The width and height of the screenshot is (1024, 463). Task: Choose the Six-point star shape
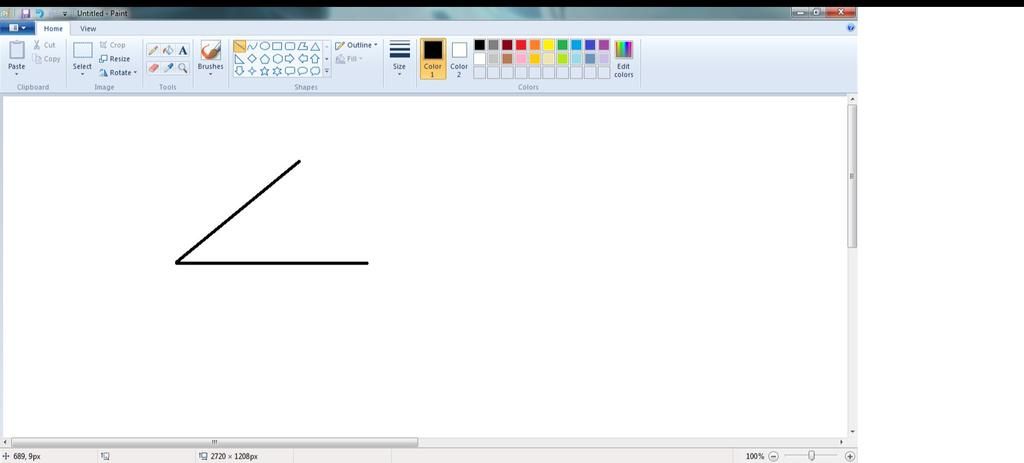(277, 71)
